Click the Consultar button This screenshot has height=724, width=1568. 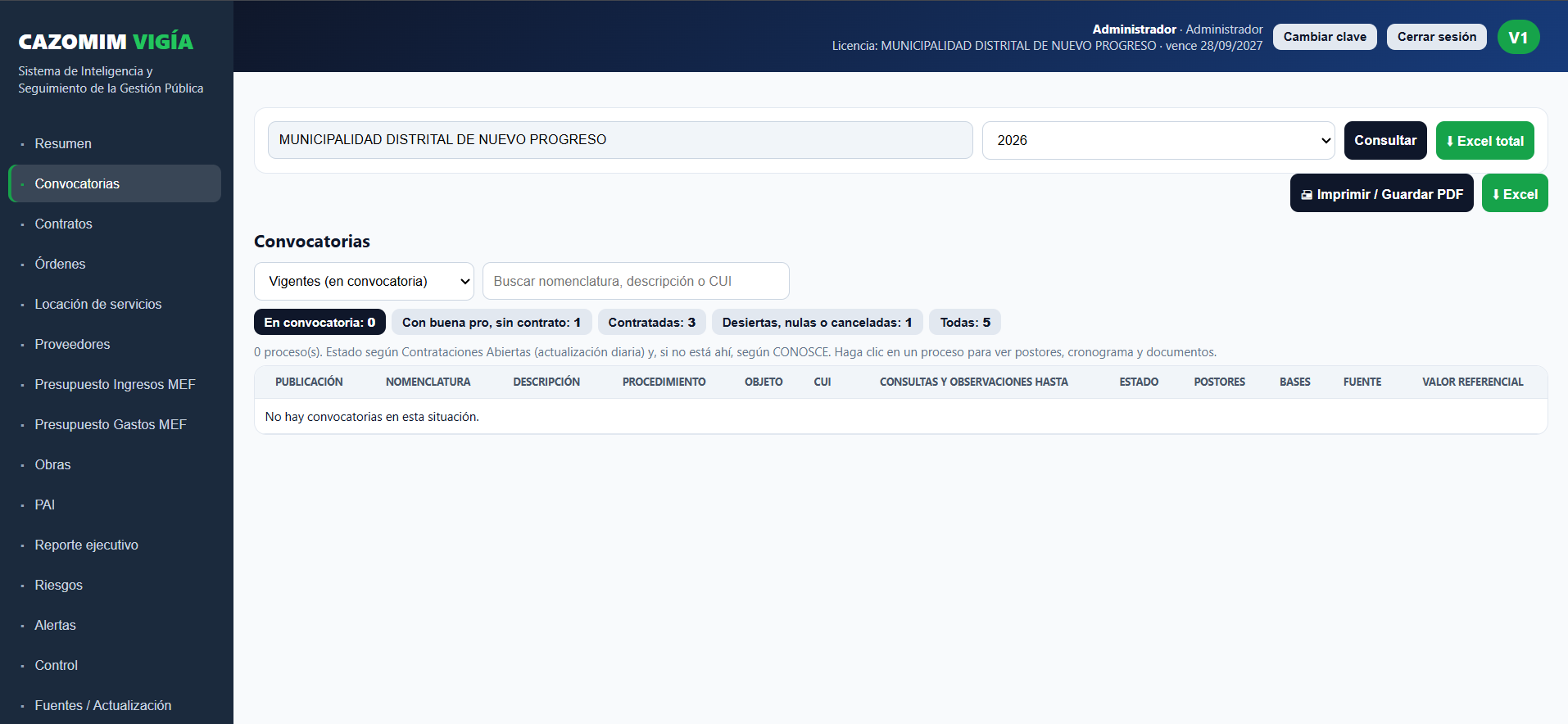point(1385,140)
